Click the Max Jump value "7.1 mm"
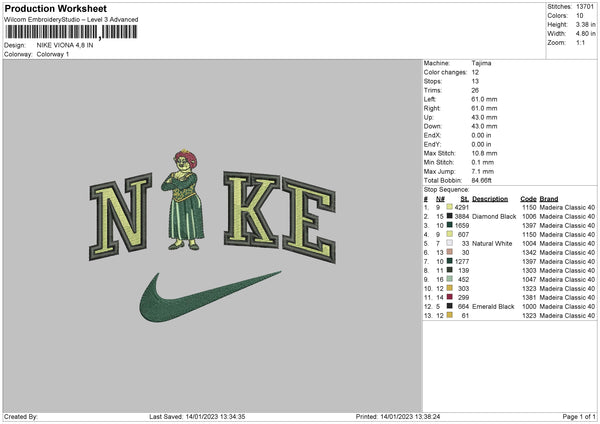The image size is (600, 424). click(483, 171)
